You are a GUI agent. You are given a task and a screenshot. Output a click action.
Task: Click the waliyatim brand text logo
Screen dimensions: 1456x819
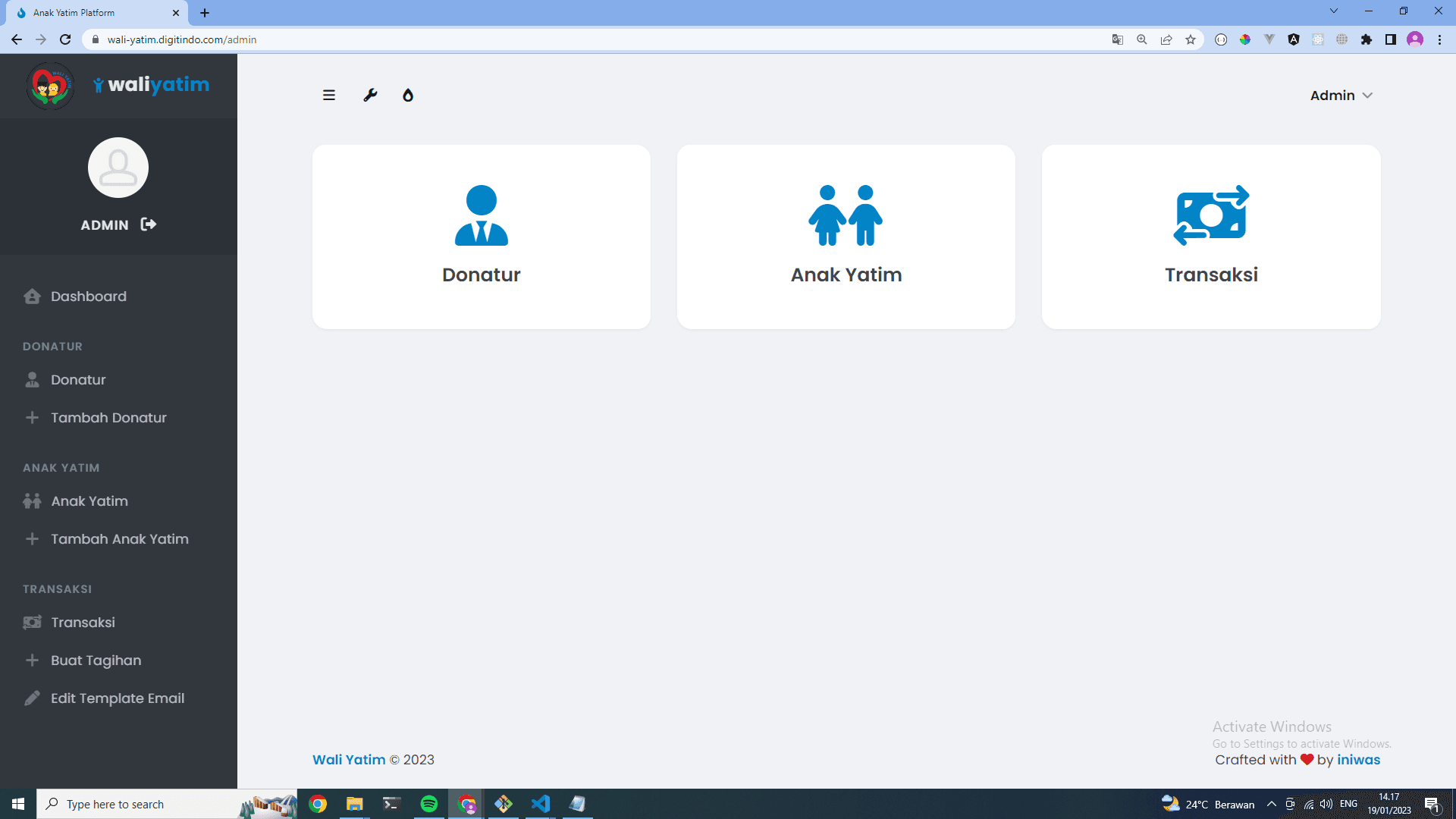click(x=151, y=85)
